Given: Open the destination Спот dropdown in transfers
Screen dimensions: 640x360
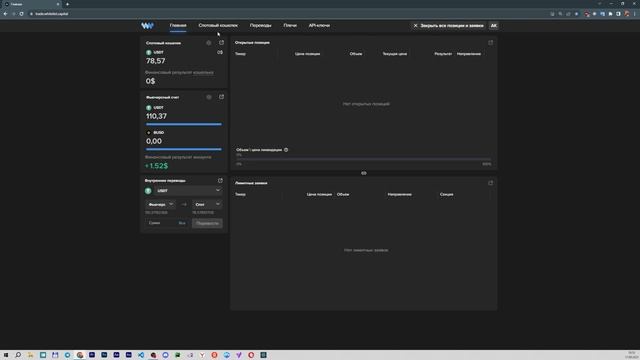Looking at the screenshot, I should click(207, 204).
